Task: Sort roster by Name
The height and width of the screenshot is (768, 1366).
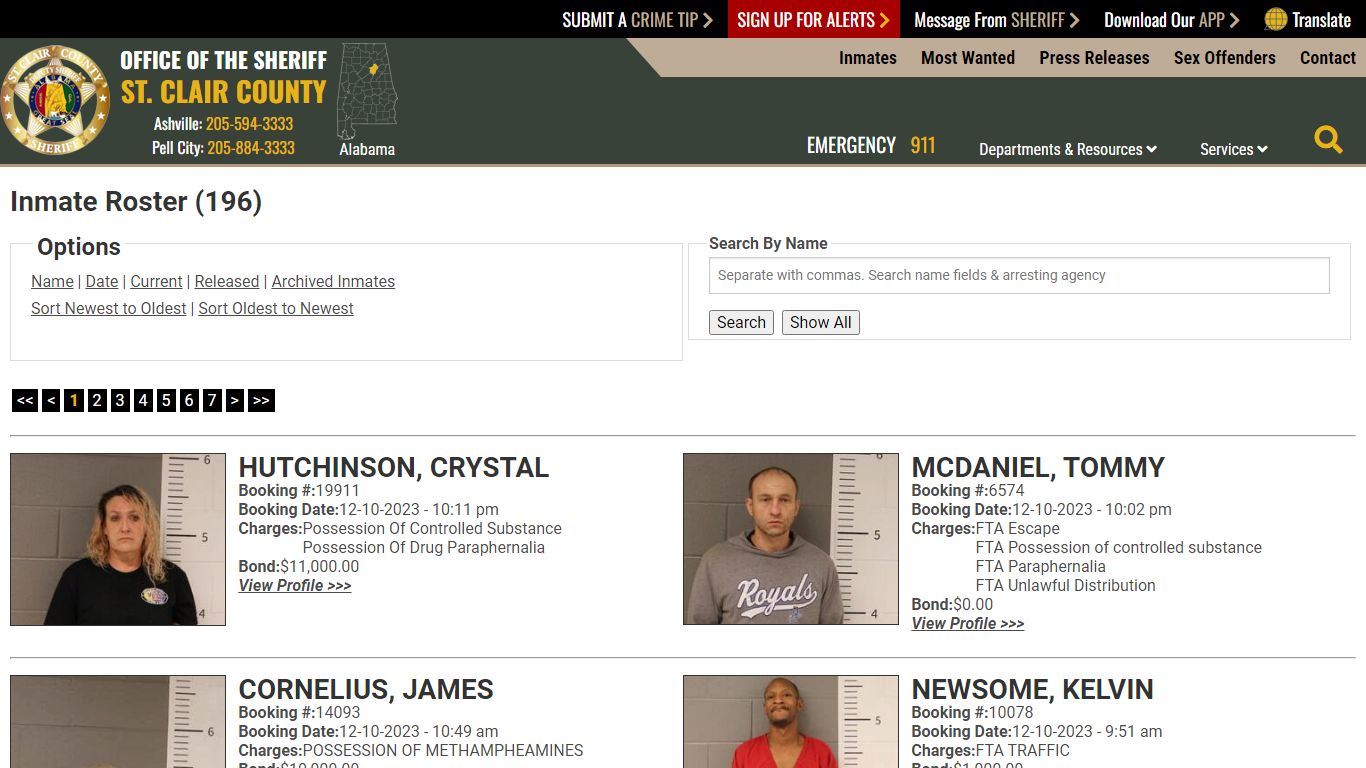Action: (x=52, y=282)
